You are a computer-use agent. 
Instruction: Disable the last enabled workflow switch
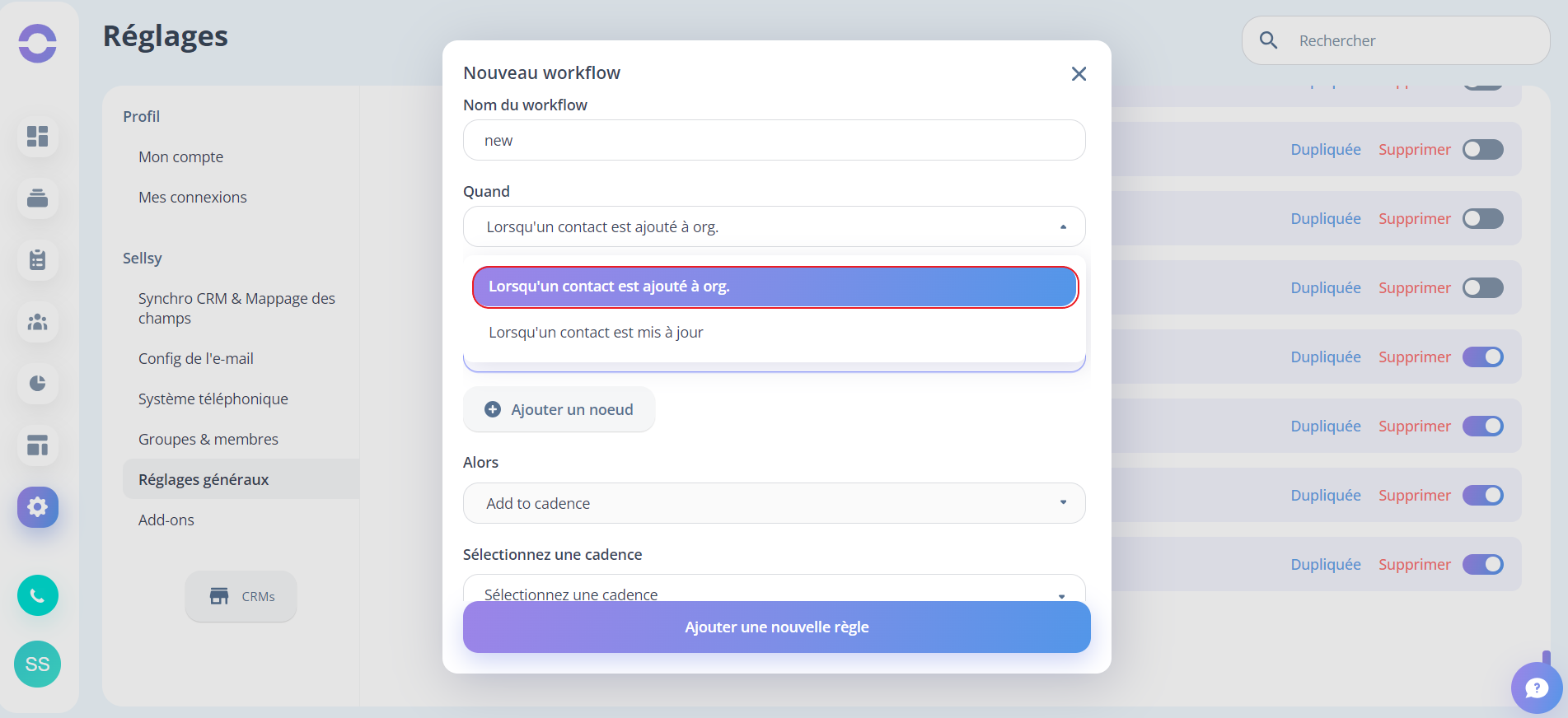[x=1483, y=565]
